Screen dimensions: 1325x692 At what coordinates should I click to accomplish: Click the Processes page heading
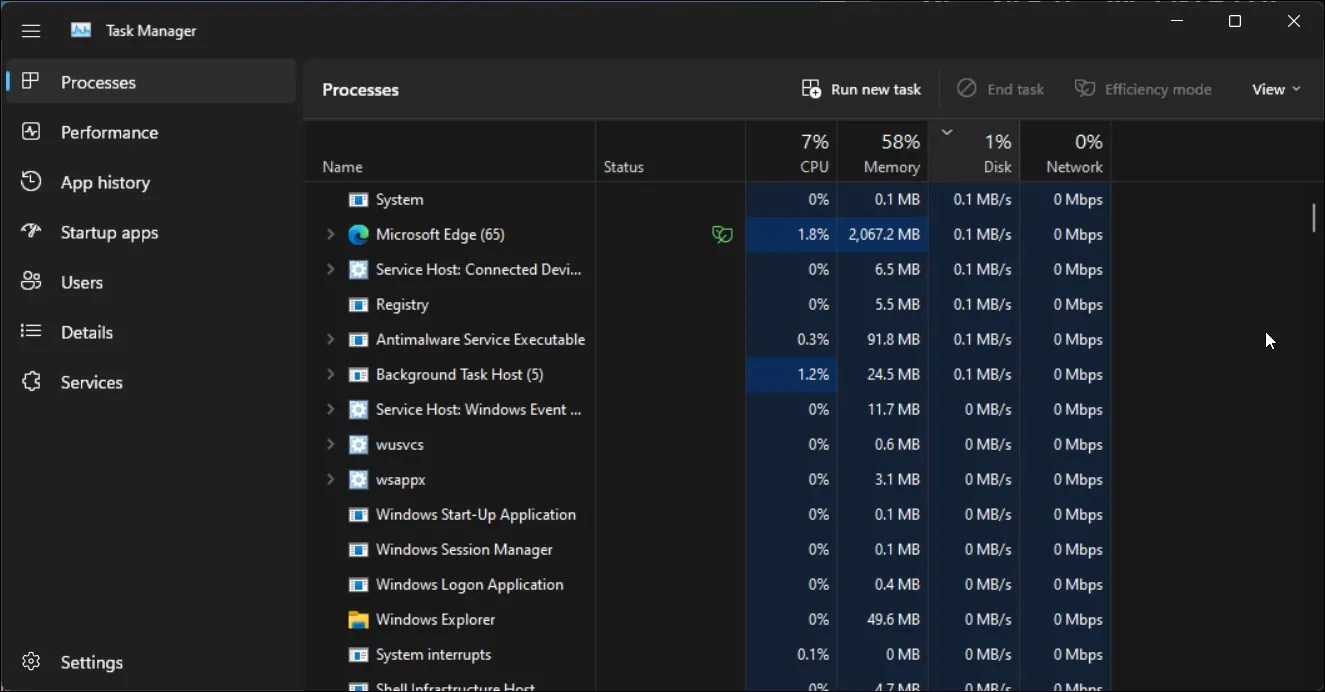click(360, 89)
